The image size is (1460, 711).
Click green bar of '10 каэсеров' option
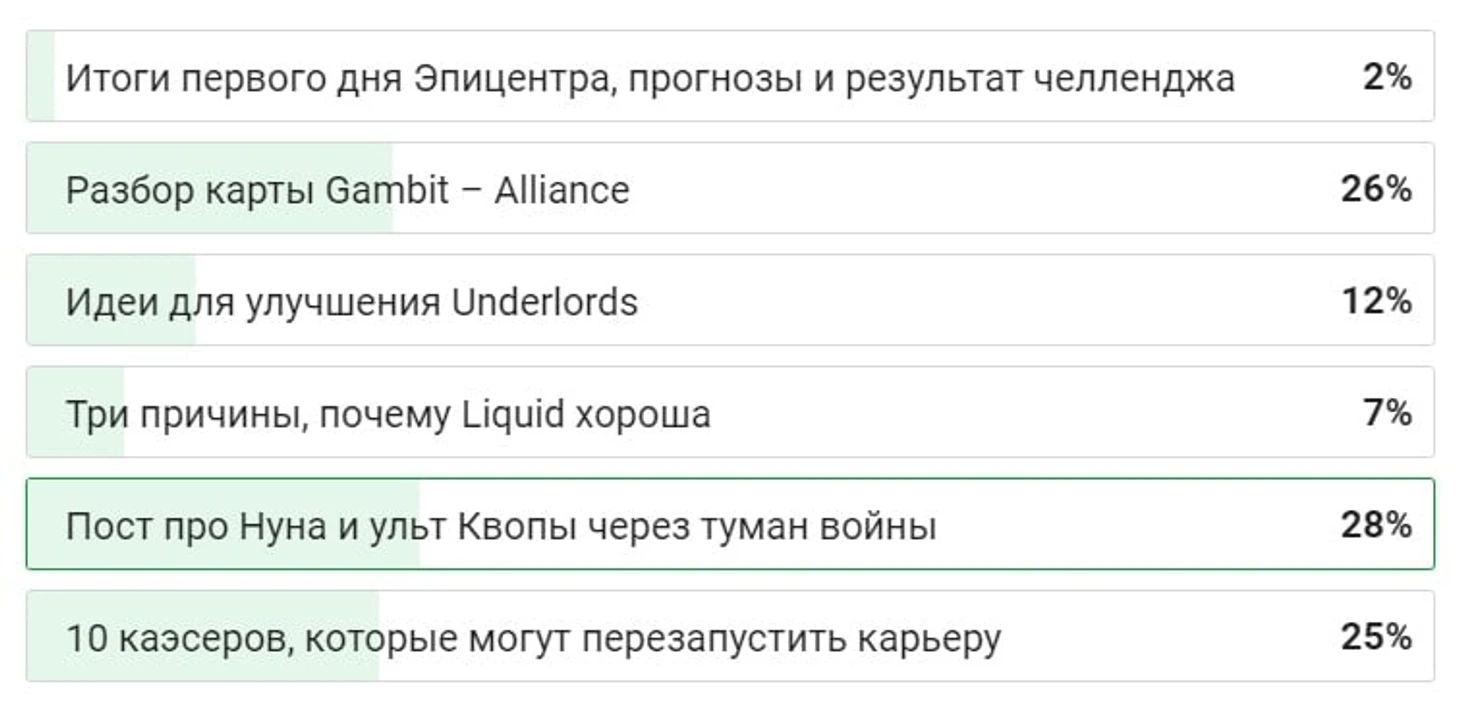click(x=203, y=636)
